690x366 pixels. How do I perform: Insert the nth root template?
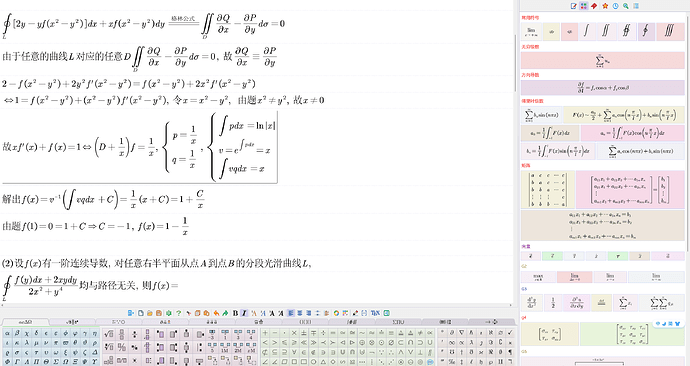click(x=109, y=347)
